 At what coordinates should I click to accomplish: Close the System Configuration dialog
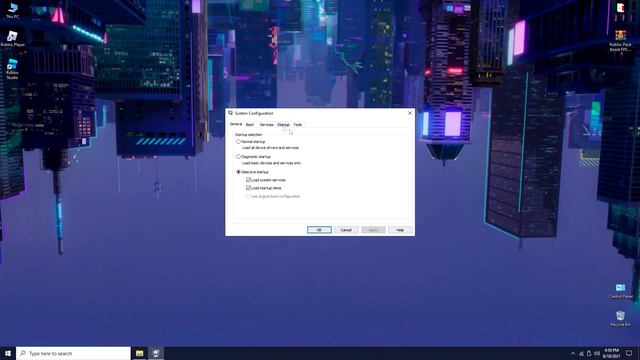[x=410, y=113]
